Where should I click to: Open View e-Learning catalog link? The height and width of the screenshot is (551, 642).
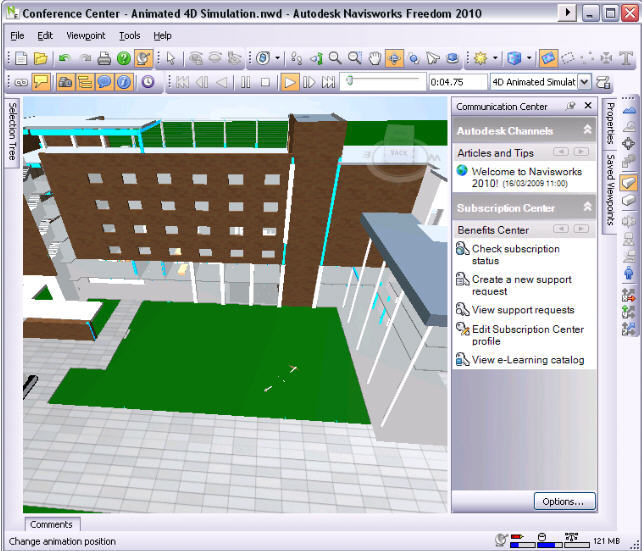528,360
